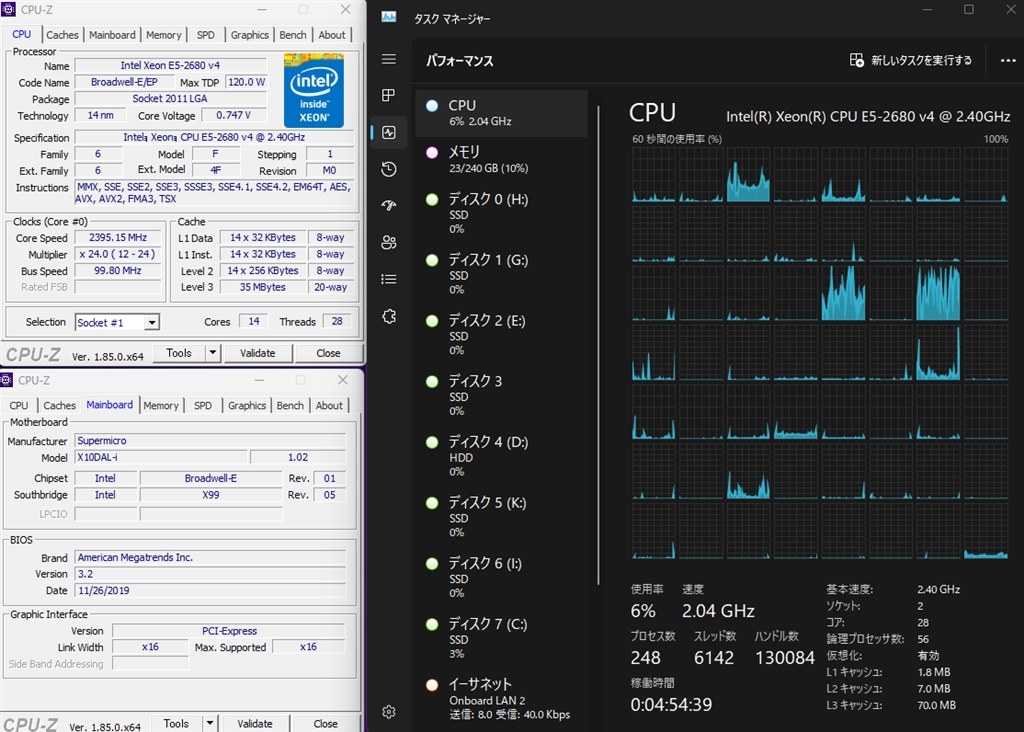1024x732 pixels.
Task: Open Startup apps icon in Task Manager
Action: [389, 206]
